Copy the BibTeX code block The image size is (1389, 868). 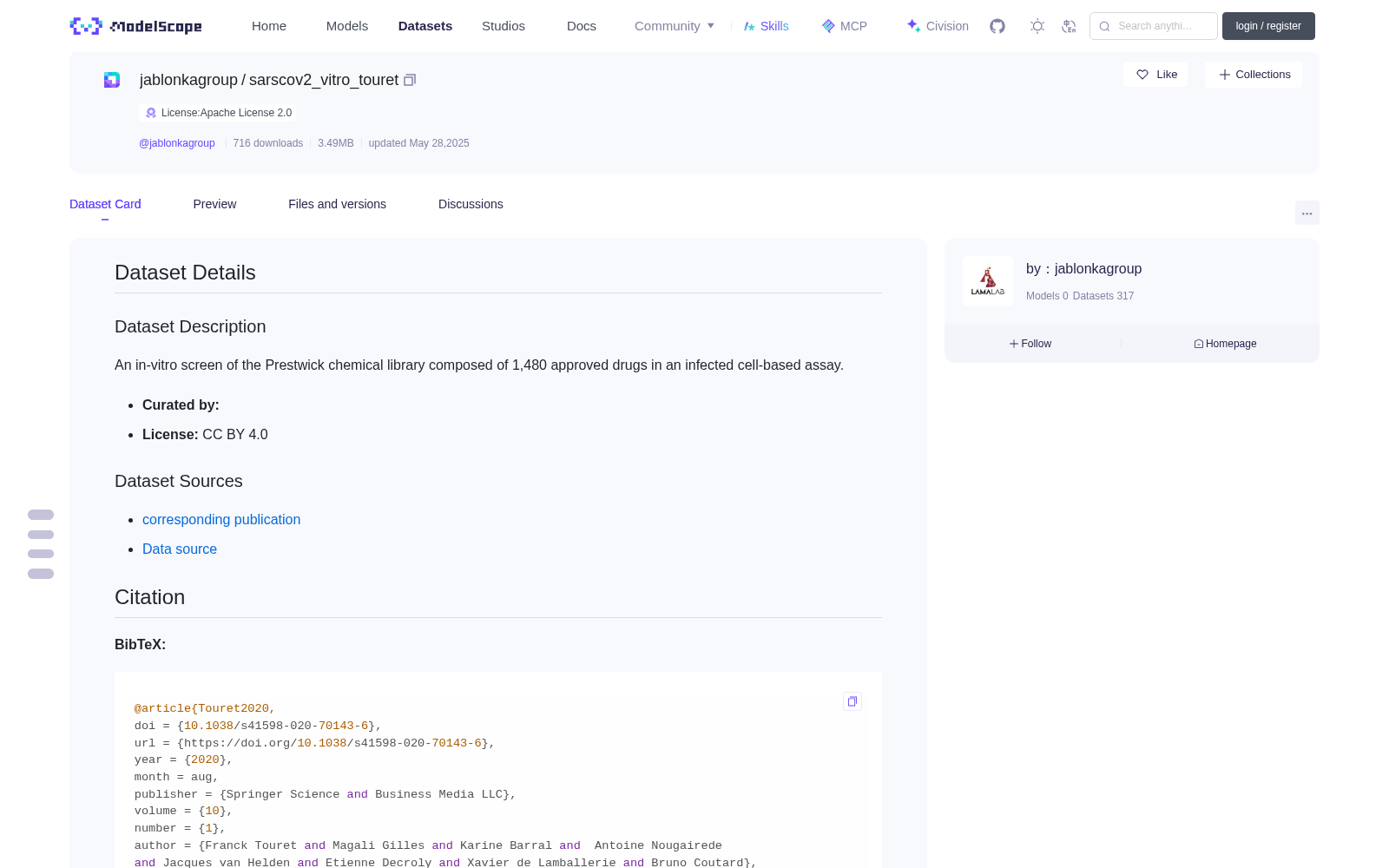point(852,701)
